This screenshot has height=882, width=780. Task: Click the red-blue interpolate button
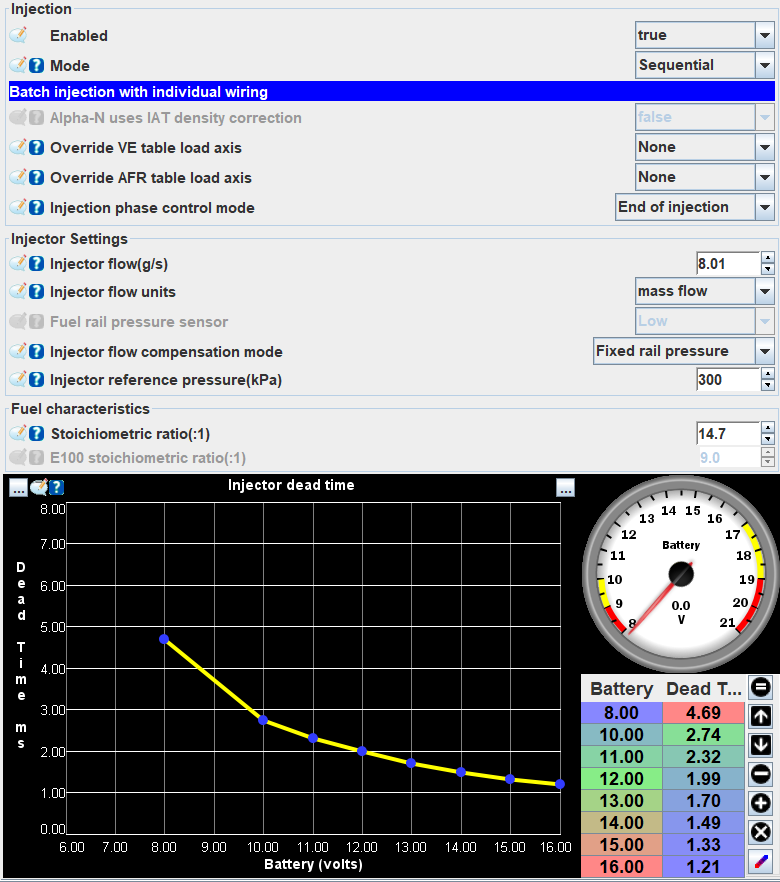[761, 861]
